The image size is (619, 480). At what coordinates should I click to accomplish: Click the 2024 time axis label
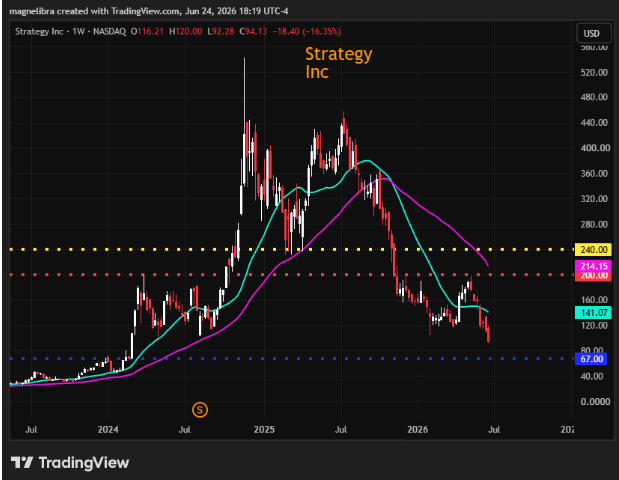[108, 429]
